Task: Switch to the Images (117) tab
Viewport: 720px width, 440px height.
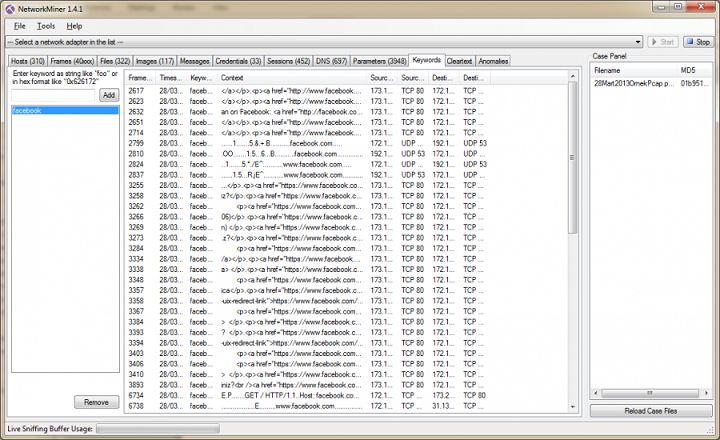Action: [x=155, y=61]
